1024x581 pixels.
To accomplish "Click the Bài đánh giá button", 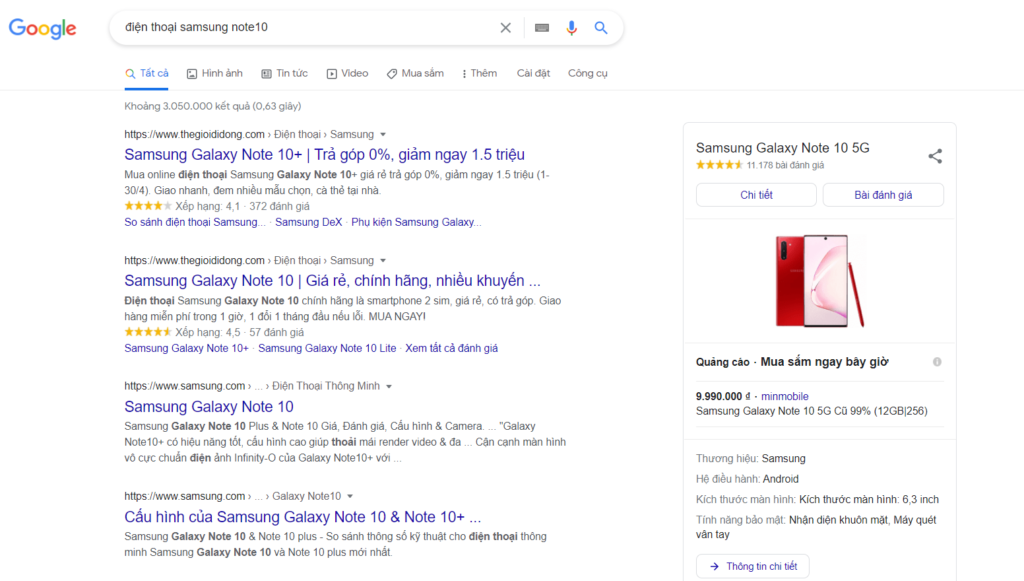I will click(x=883, y=195).
